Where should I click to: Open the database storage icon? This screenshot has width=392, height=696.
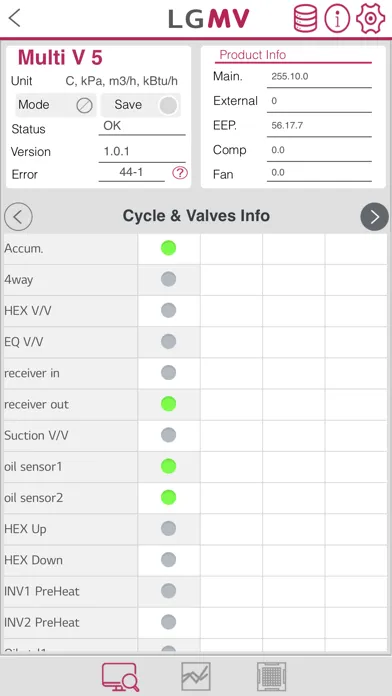(x=305, y=18)
